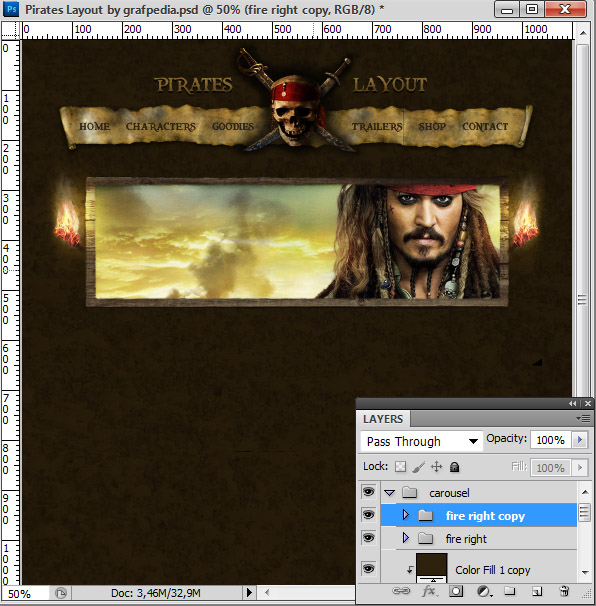Toggle visibility of fire right group
Viewport: 596px width, 606px height.
pyautogui.click(x=368, y=538)
